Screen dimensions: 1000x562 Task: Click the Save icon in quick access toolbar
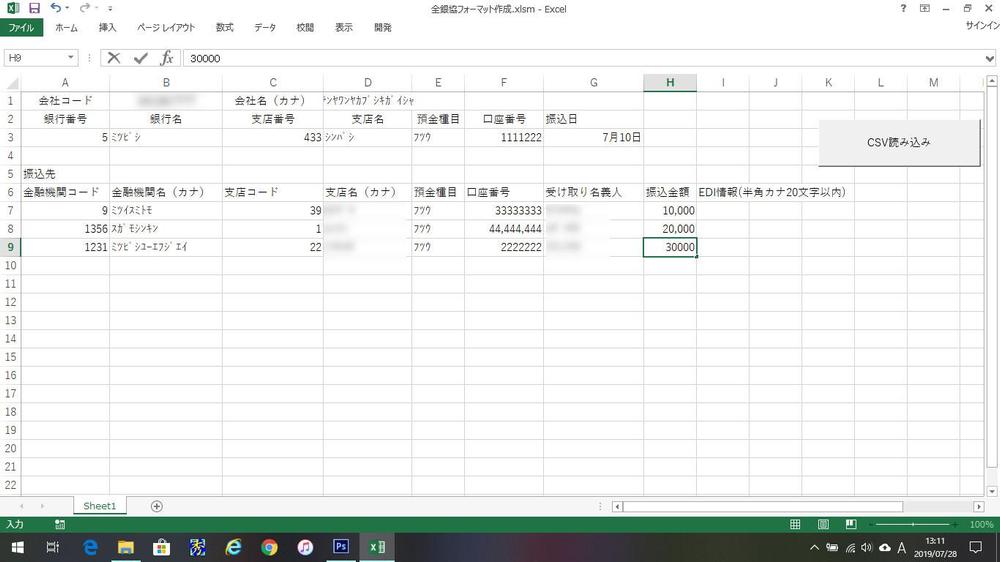coord(34,8)
